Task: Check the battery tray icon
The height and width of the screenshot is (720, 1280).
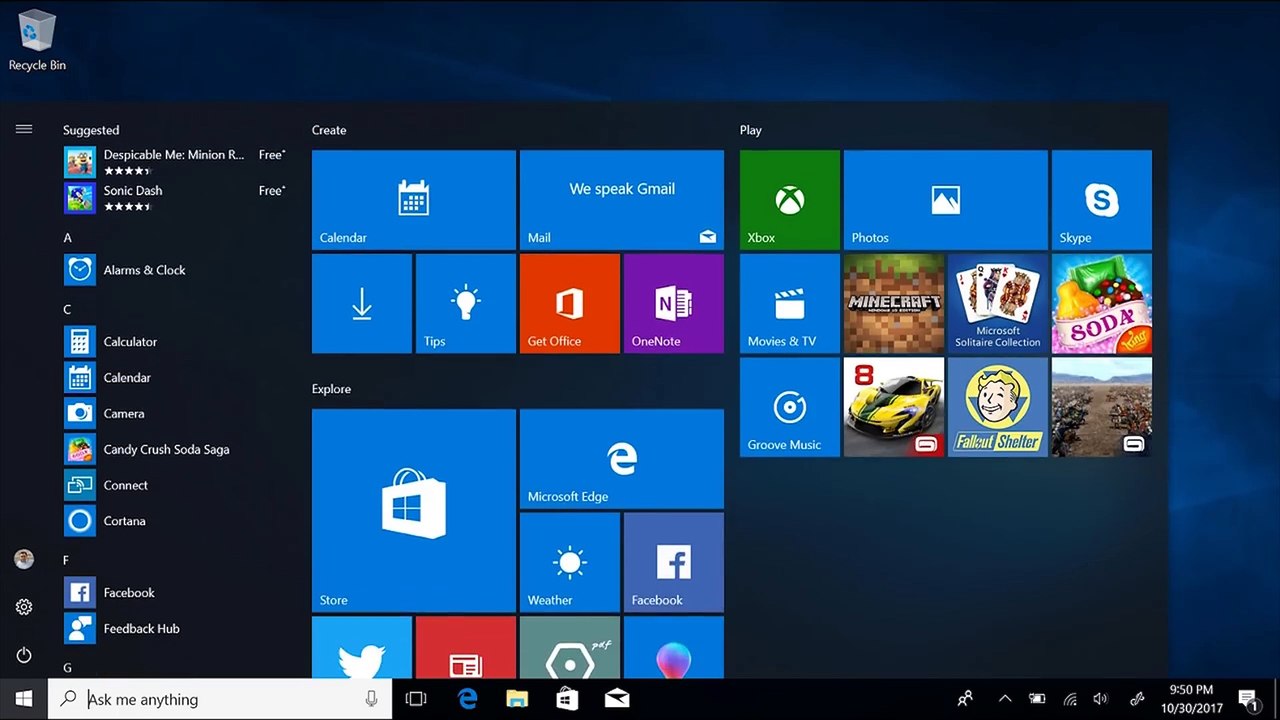Action: 1038,699
